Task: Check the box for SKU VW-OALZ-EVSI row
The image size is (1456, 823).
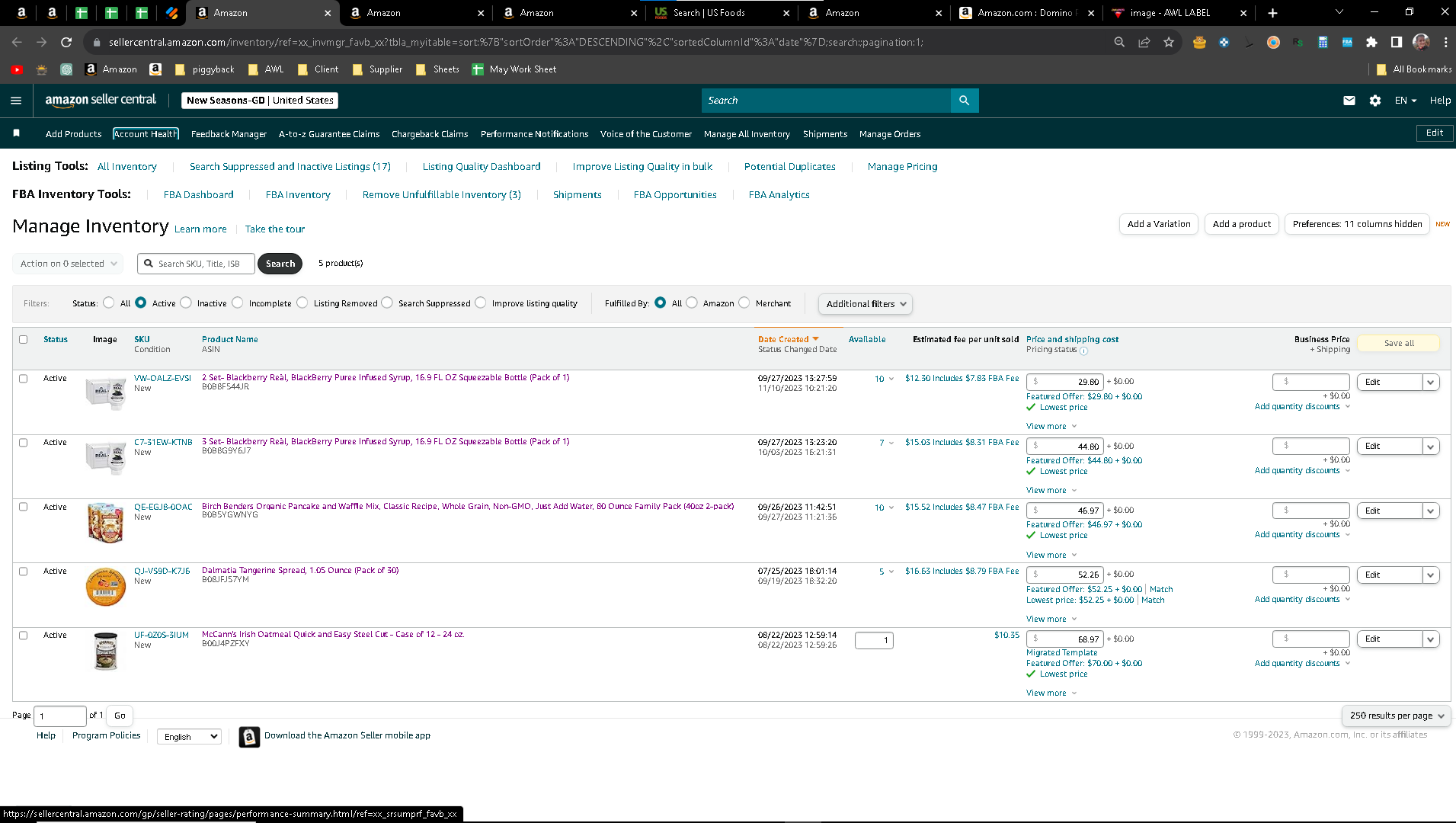Action: coord(23,379)
